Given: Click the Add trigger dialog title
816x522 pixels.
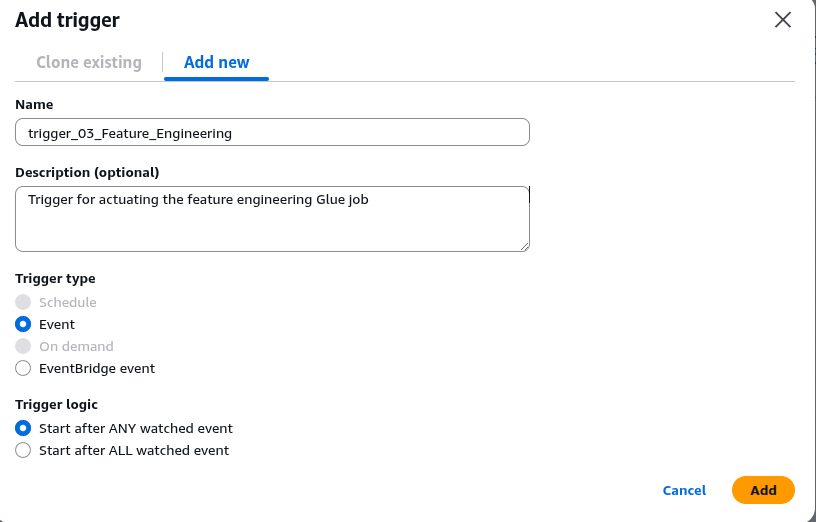Looking at the screenshot, I should [68, 20].
